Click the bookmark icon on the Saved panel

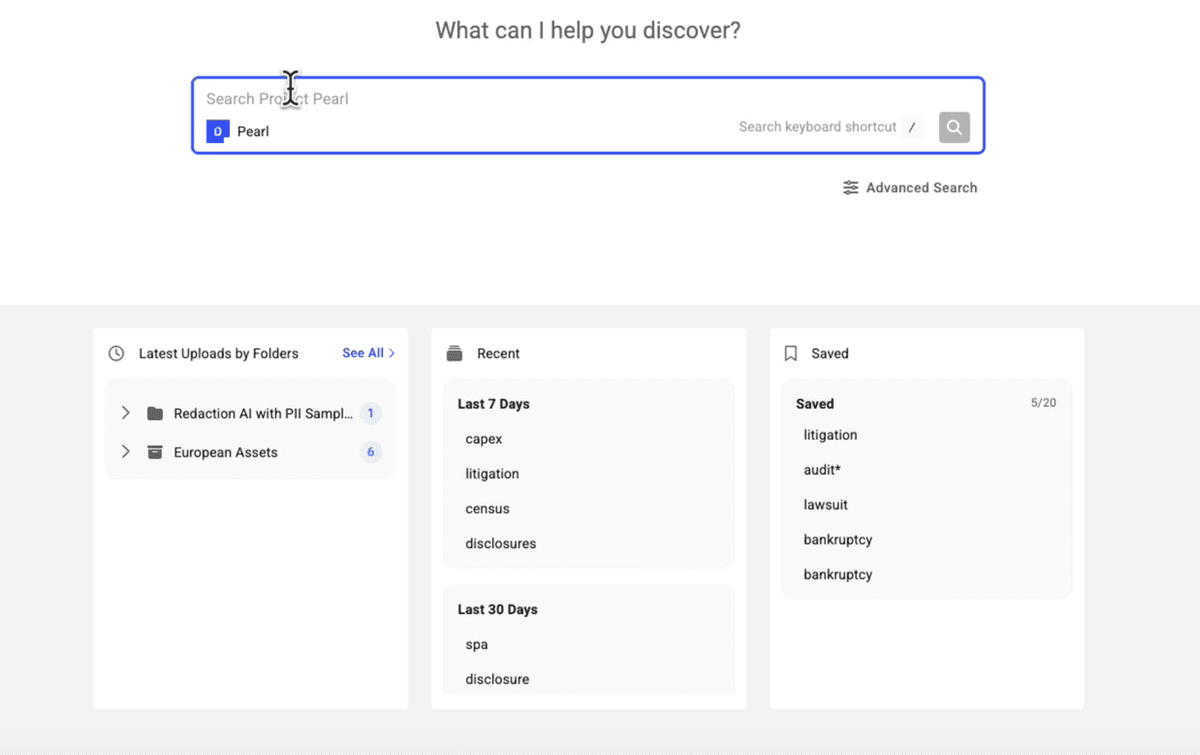(x=790, y=352)
